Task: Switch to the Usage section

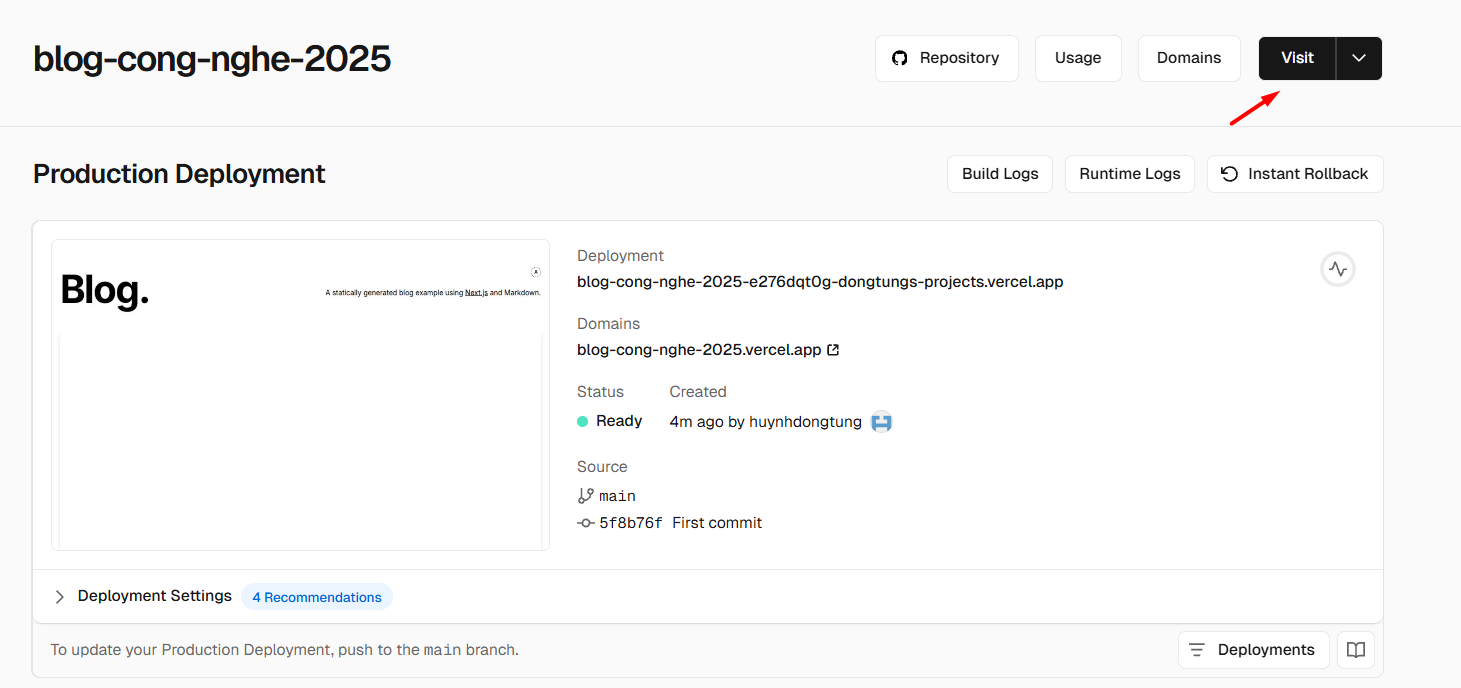Action: pos(1078,58)
